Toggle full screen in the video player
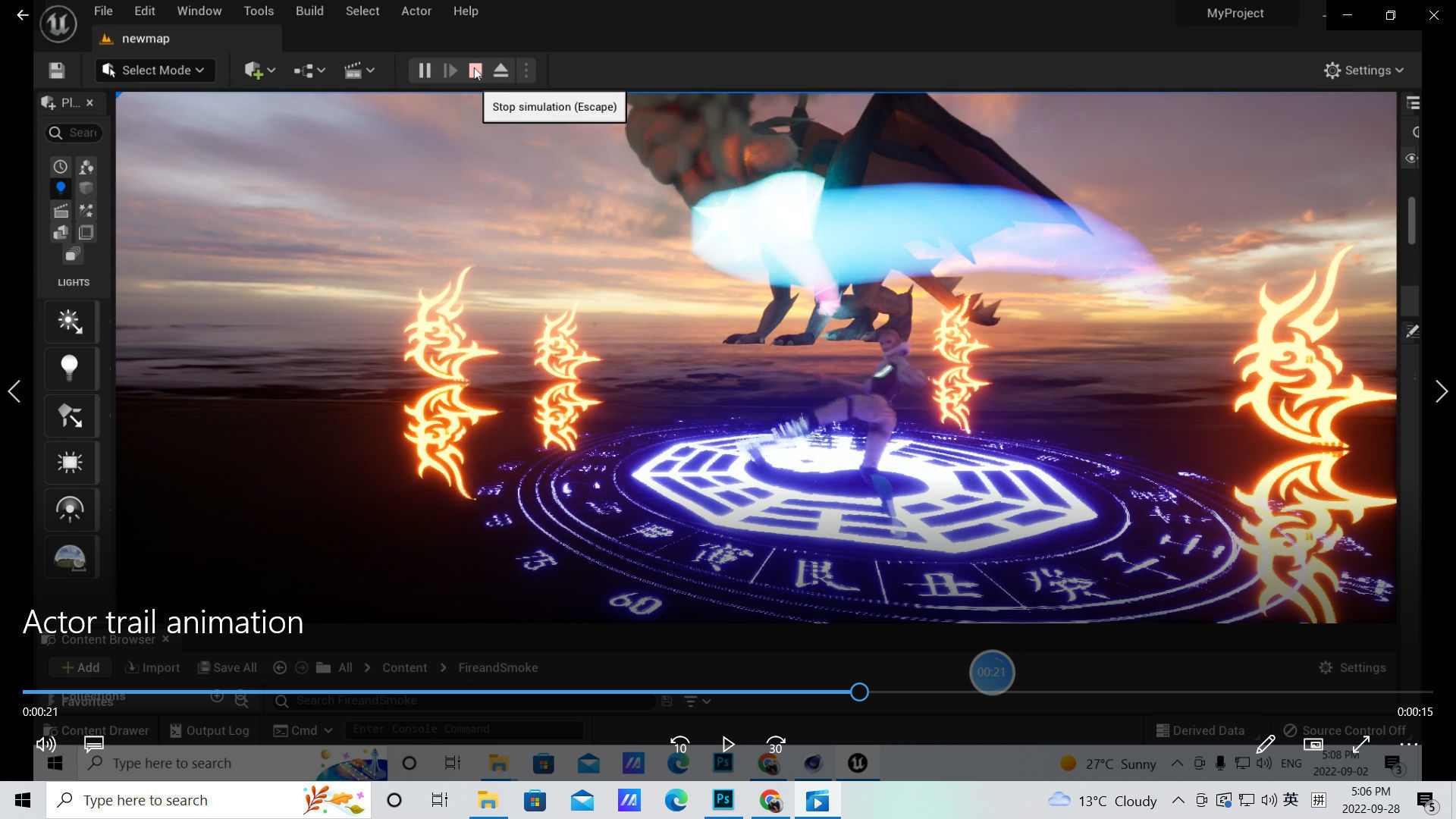 click(x=1361, y=745)
